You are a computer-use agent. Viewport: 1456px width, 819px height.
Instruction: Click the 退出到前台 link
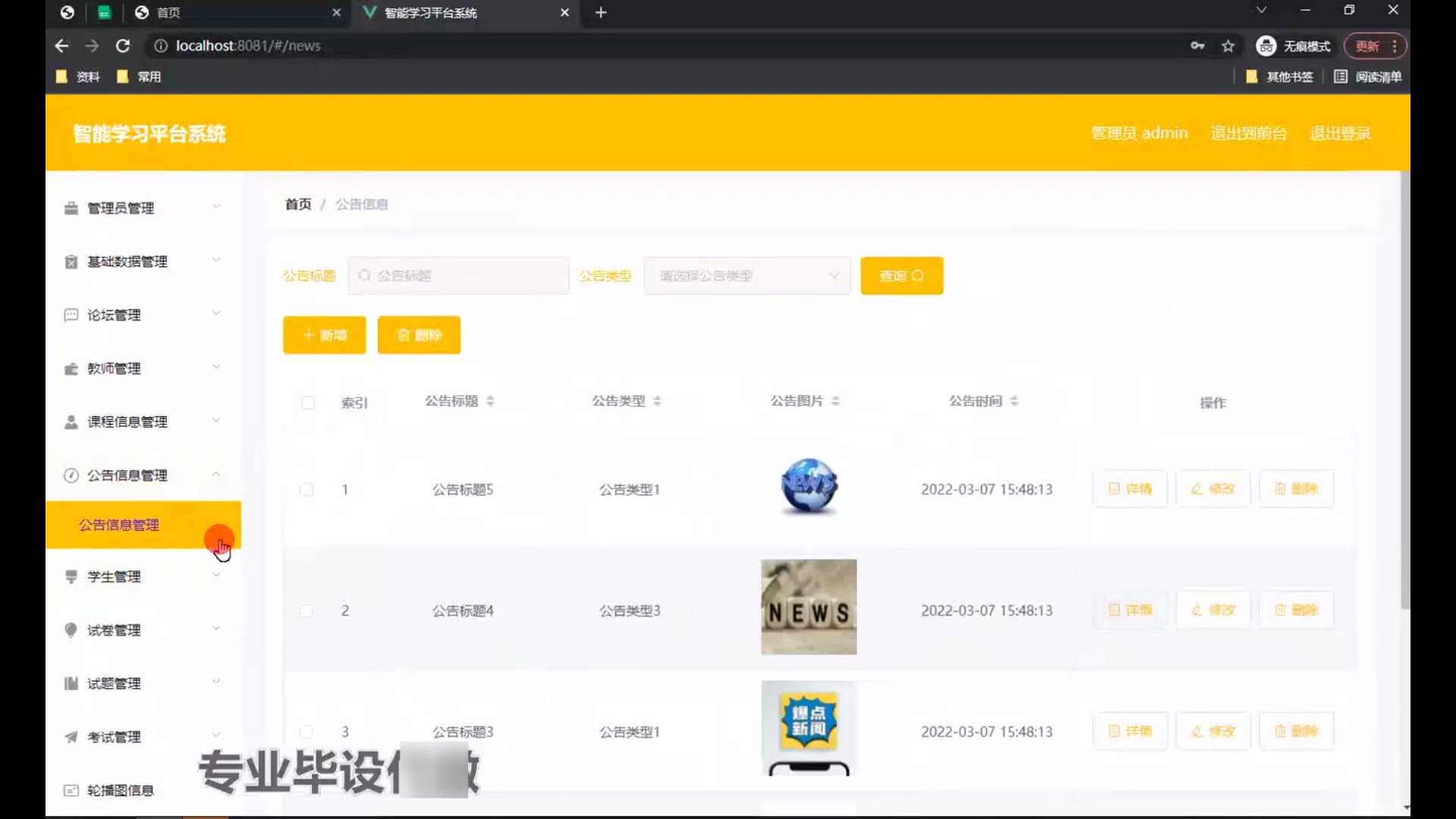click(1249, 133)
